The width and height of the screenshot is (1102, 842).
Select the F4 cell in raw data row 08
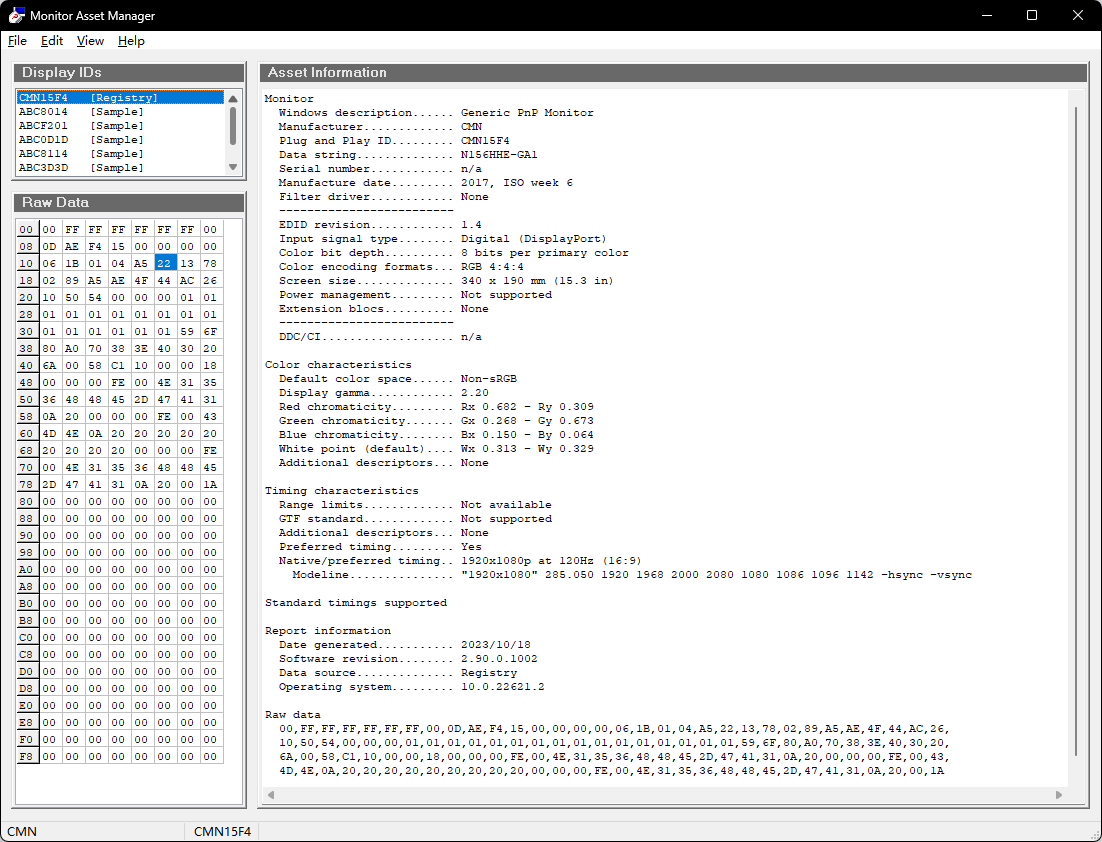[x=95, y=247]
